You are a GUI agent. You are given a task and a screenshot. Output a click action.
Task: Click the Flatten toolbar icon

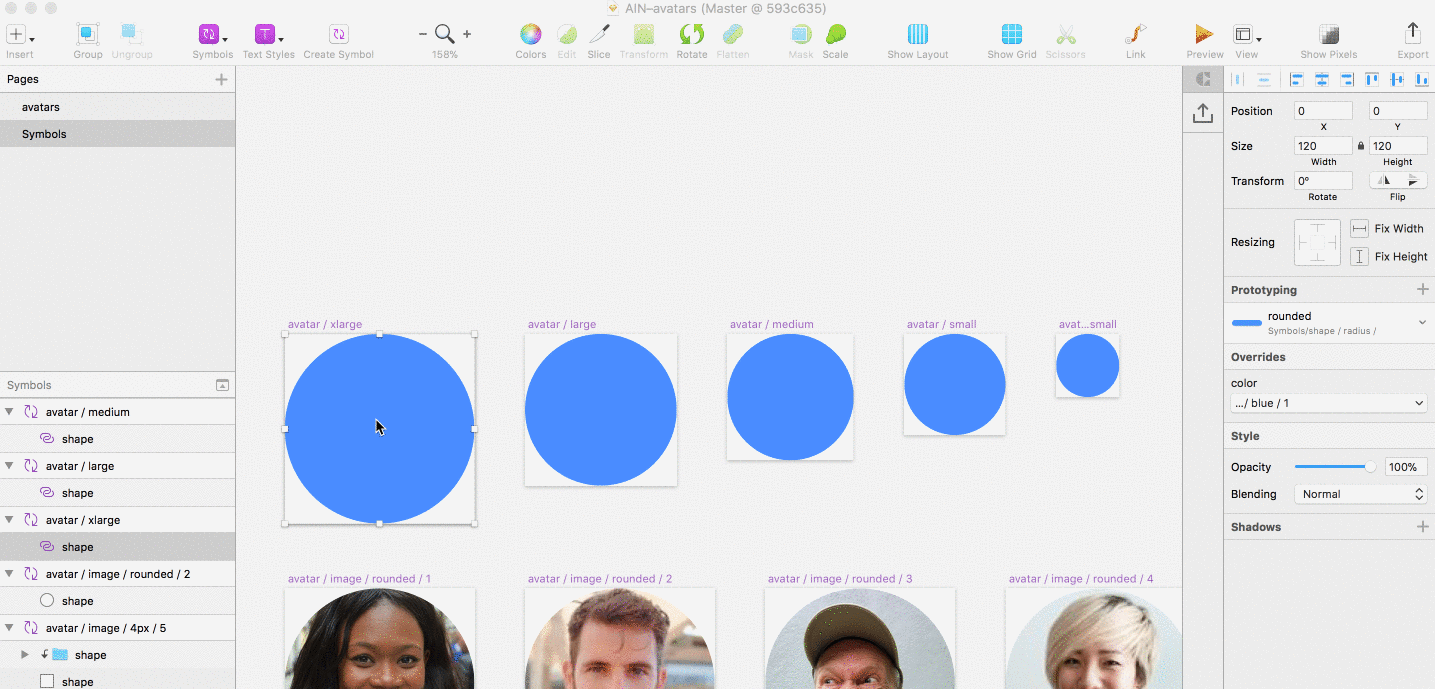[733, 35]
